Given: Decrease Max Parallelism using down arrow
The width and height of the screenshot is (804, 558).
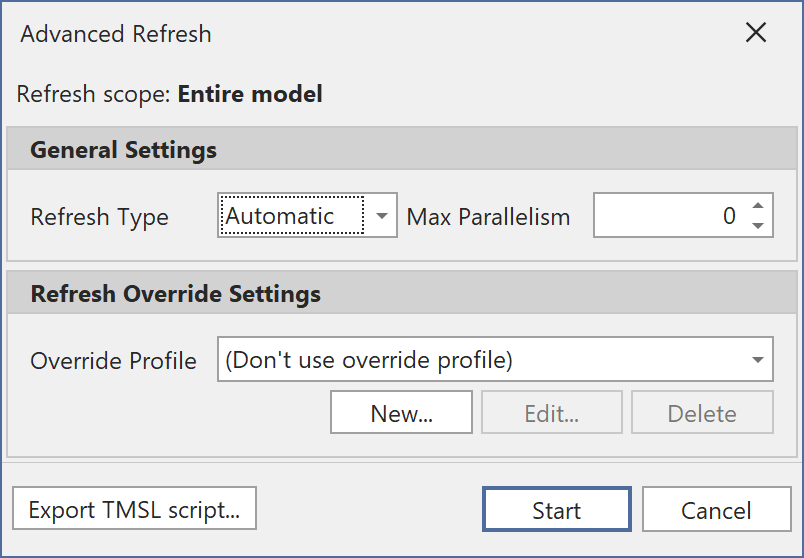Looking at the screenshot, I should coord(758,226).
